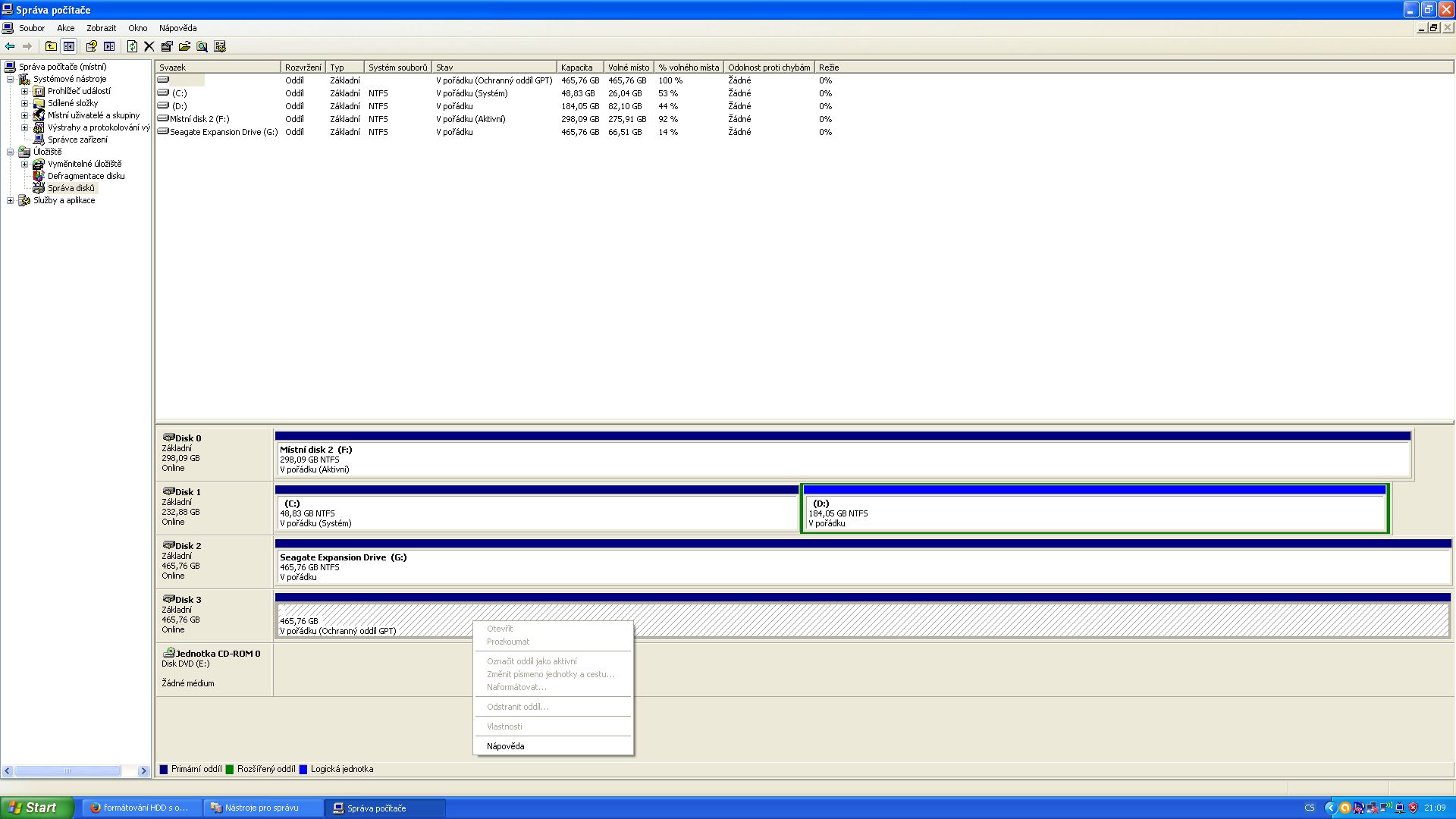Expand the Prohlížeč událostí tree node
1456x819 pixels.
tap(24, 91)
